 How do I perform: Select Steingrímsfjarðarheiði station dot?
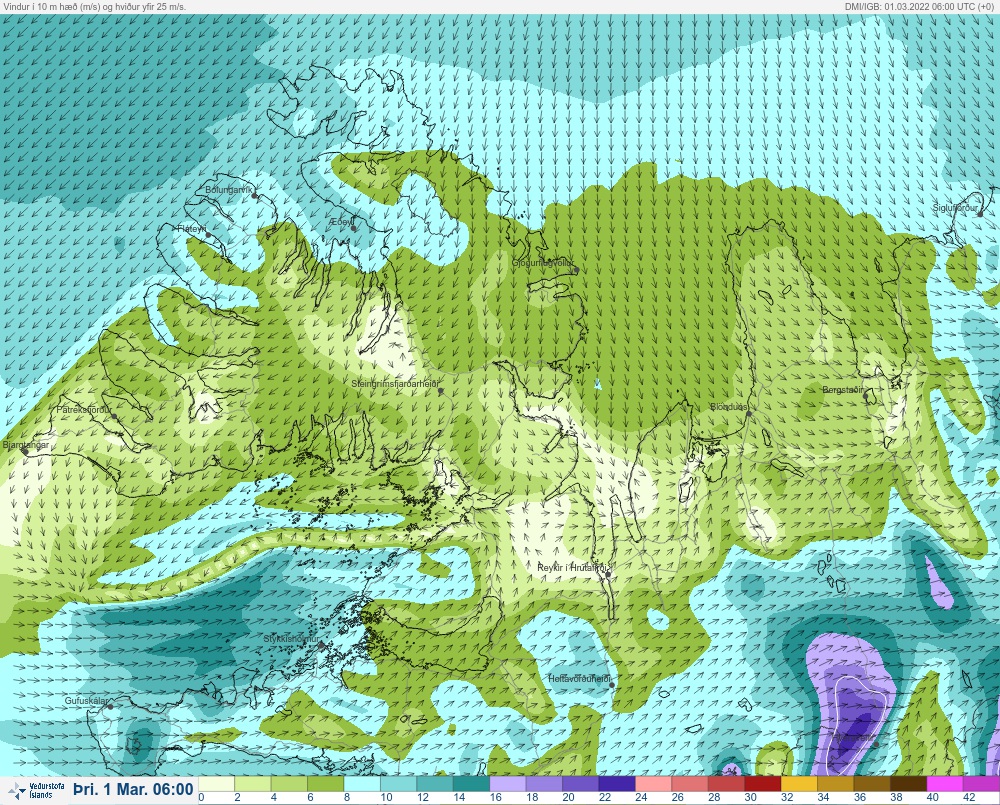click(440, 390)
